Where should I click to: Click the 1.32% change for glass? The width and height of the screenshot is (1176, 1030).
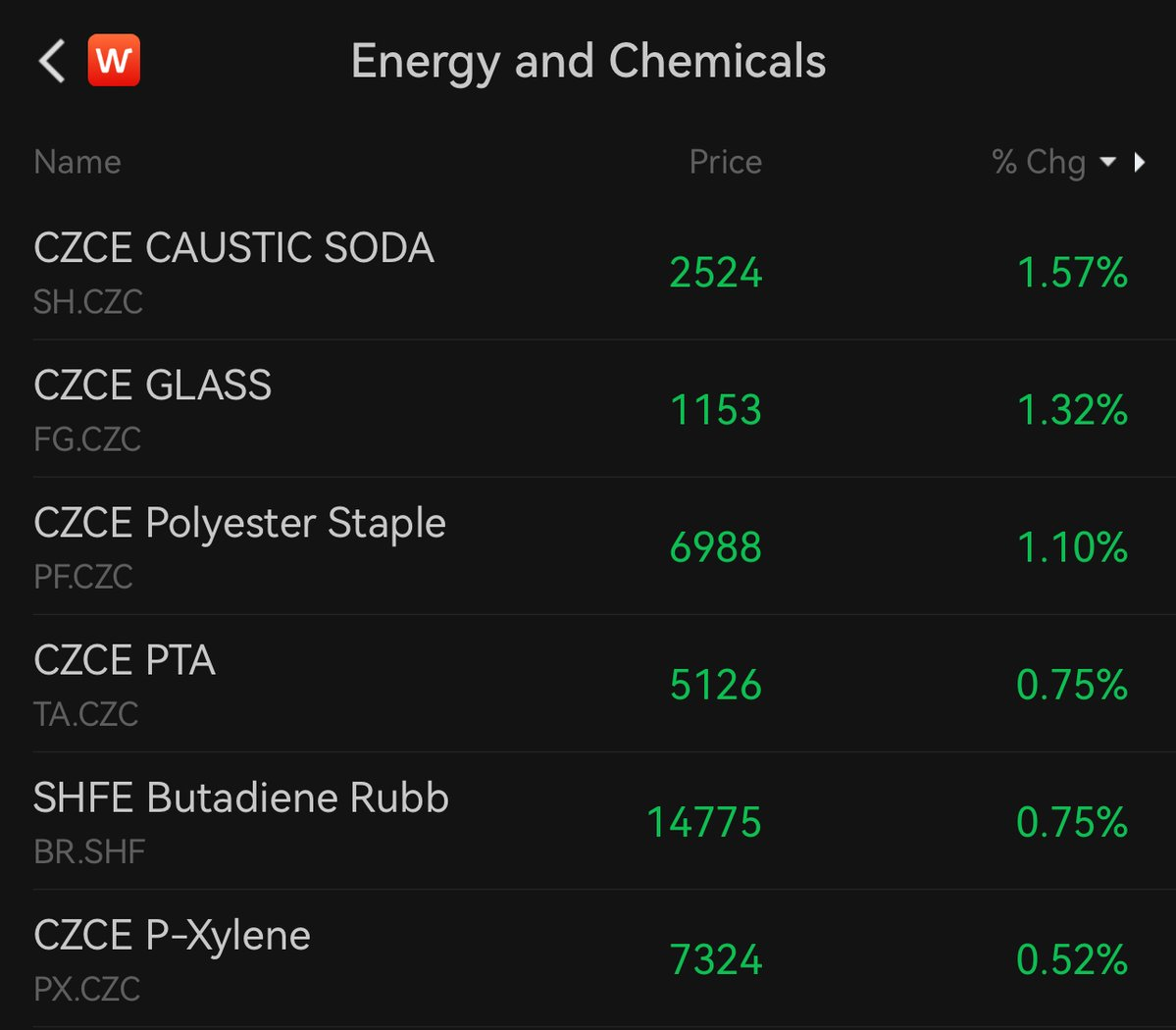point(1072,410)
